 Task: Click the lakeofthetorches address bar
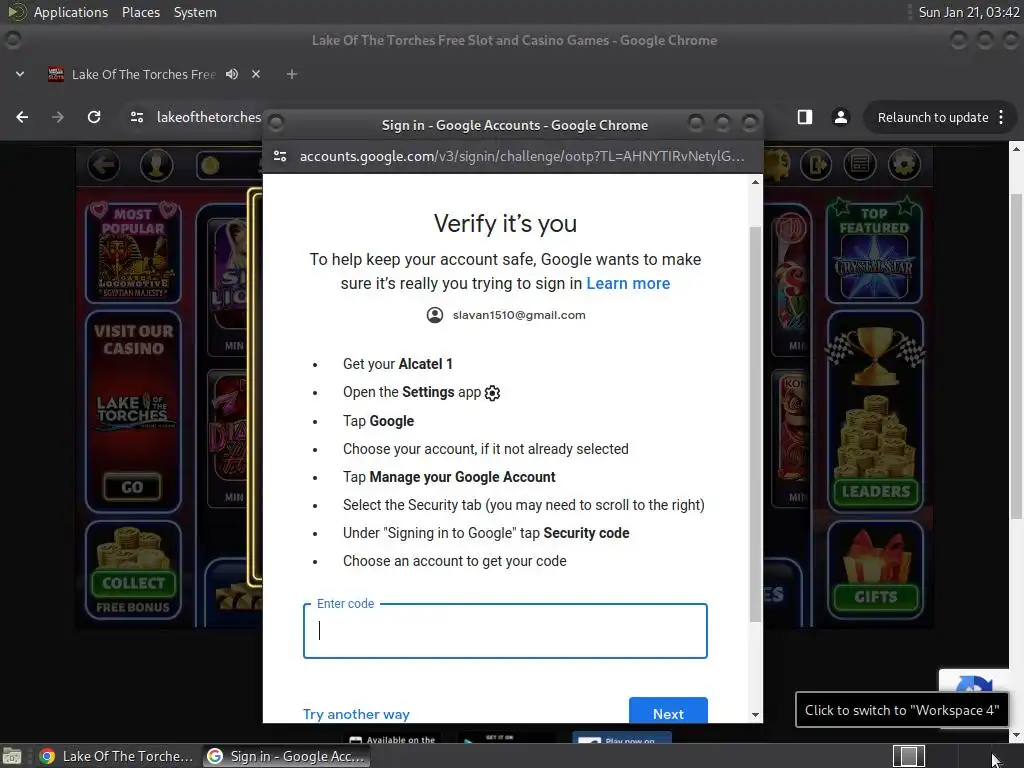[208, 117]
